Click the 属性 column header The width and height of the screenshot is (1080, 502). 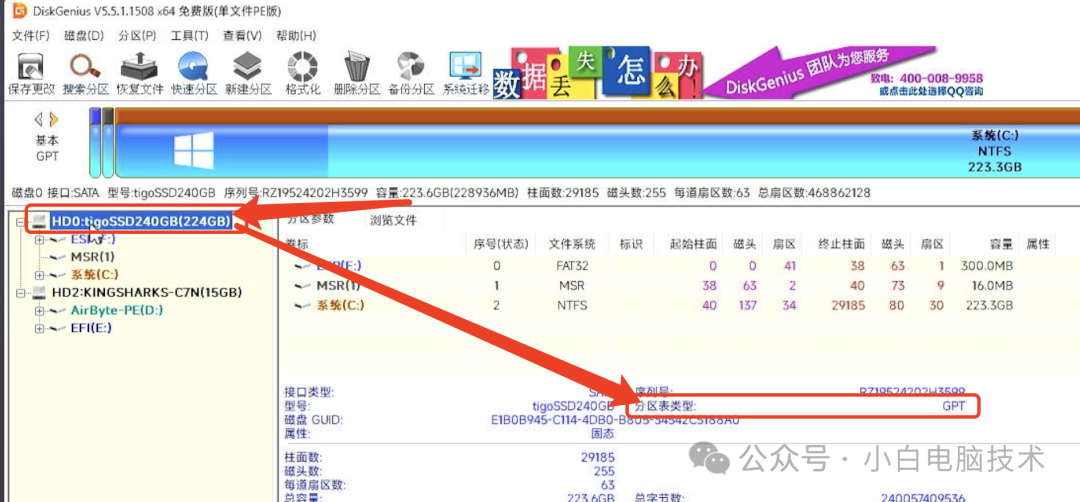1037,244
